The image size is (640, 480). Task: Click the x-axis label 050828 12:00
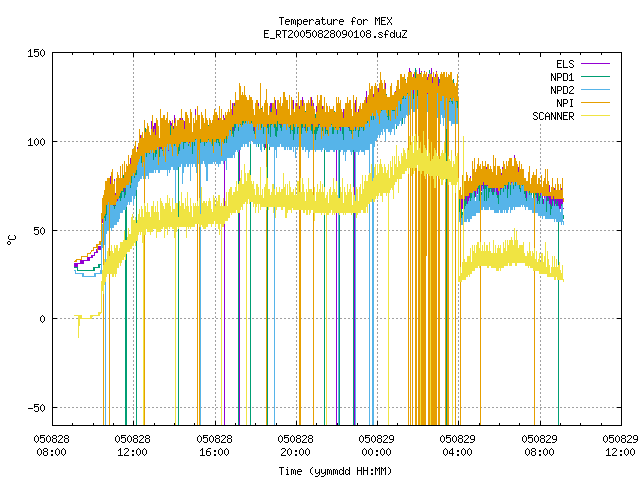(x=133, y=445)
